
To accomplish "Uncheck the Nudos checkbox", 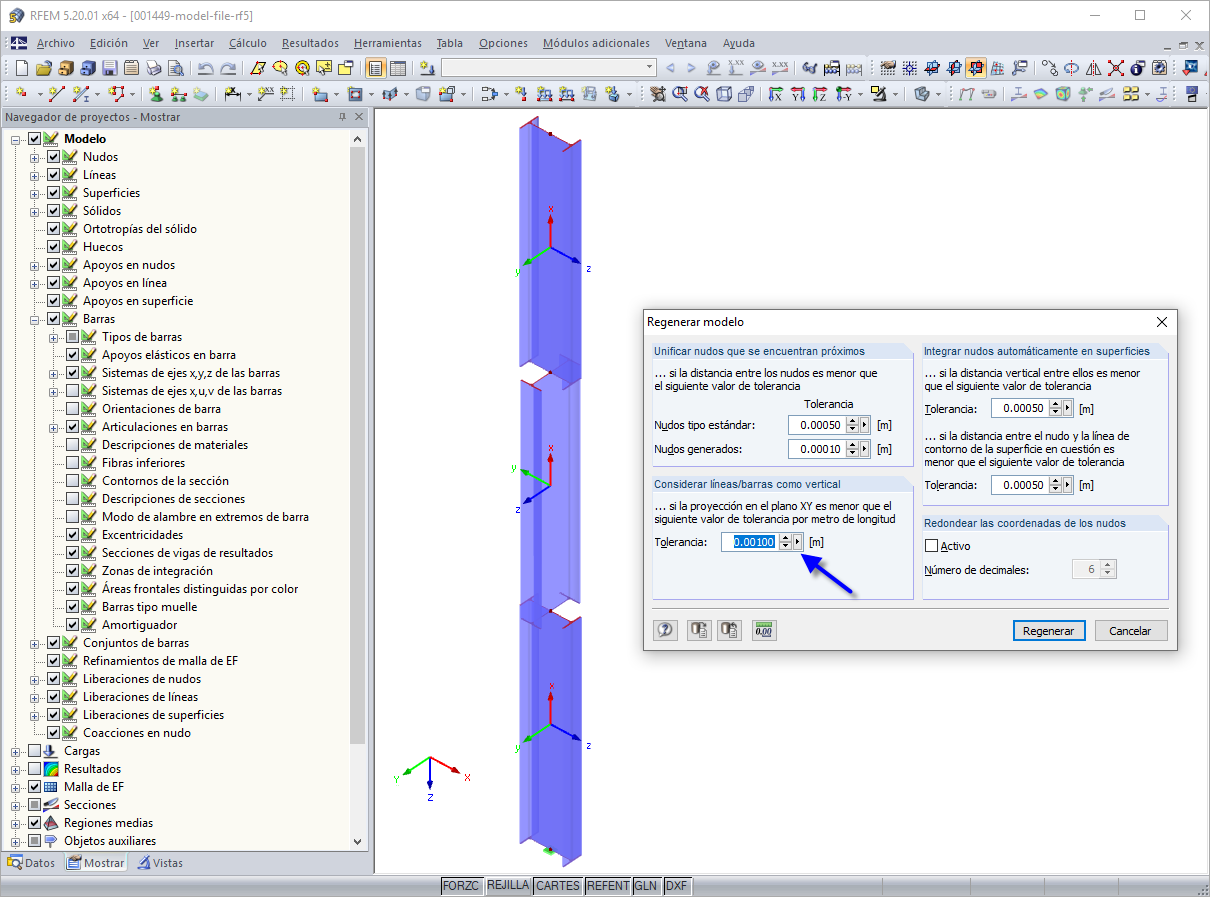I will 54,157.
